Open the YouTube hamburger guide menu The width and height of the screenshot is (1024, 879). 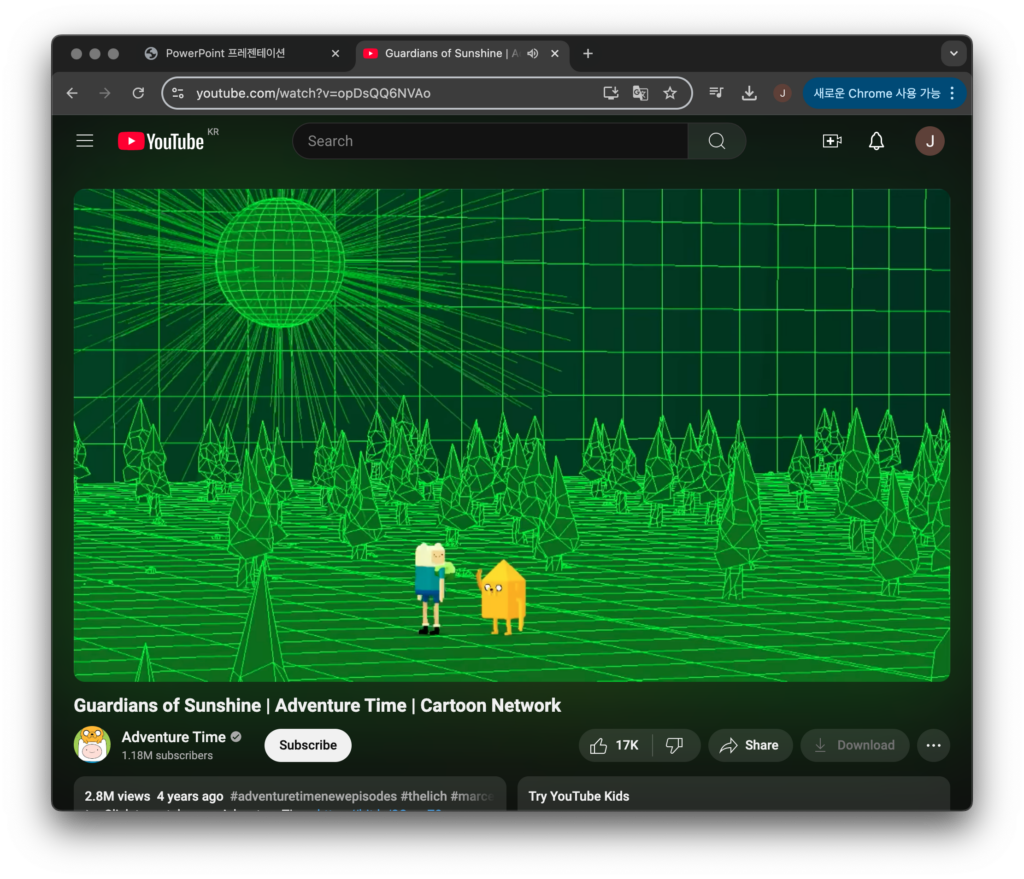pyautogui.click(x=85, y=141)
